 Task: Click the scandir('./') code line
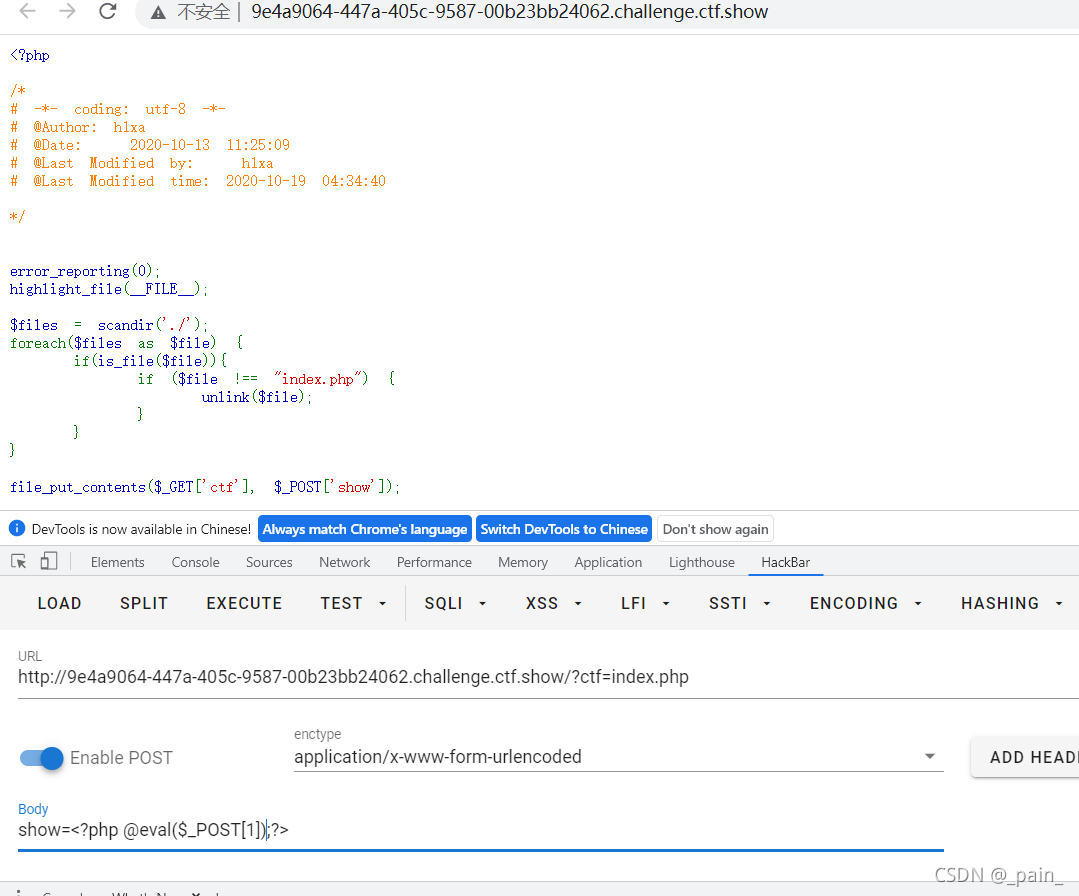pyautogui.click(x=109, y=325)
